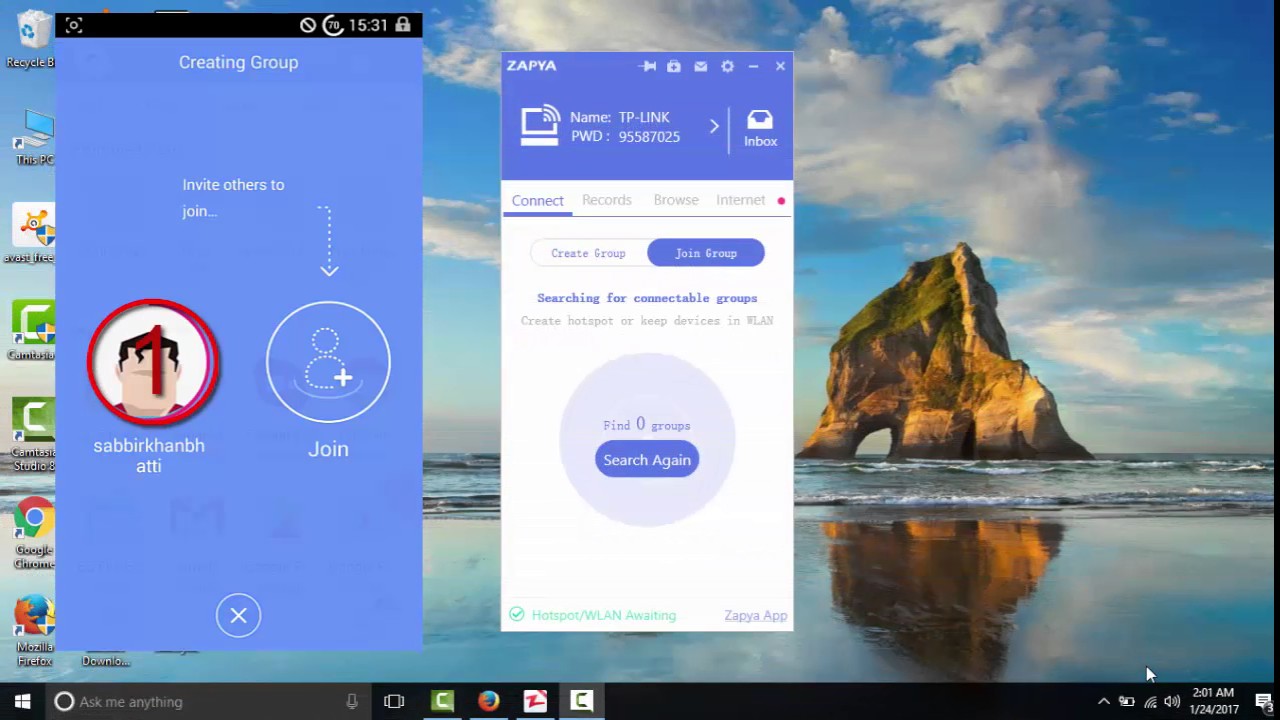Screen dimensions: 1280x720
Task: Select the Join Group toggle option
Action: pyautogui.click(x=706, y=253)
